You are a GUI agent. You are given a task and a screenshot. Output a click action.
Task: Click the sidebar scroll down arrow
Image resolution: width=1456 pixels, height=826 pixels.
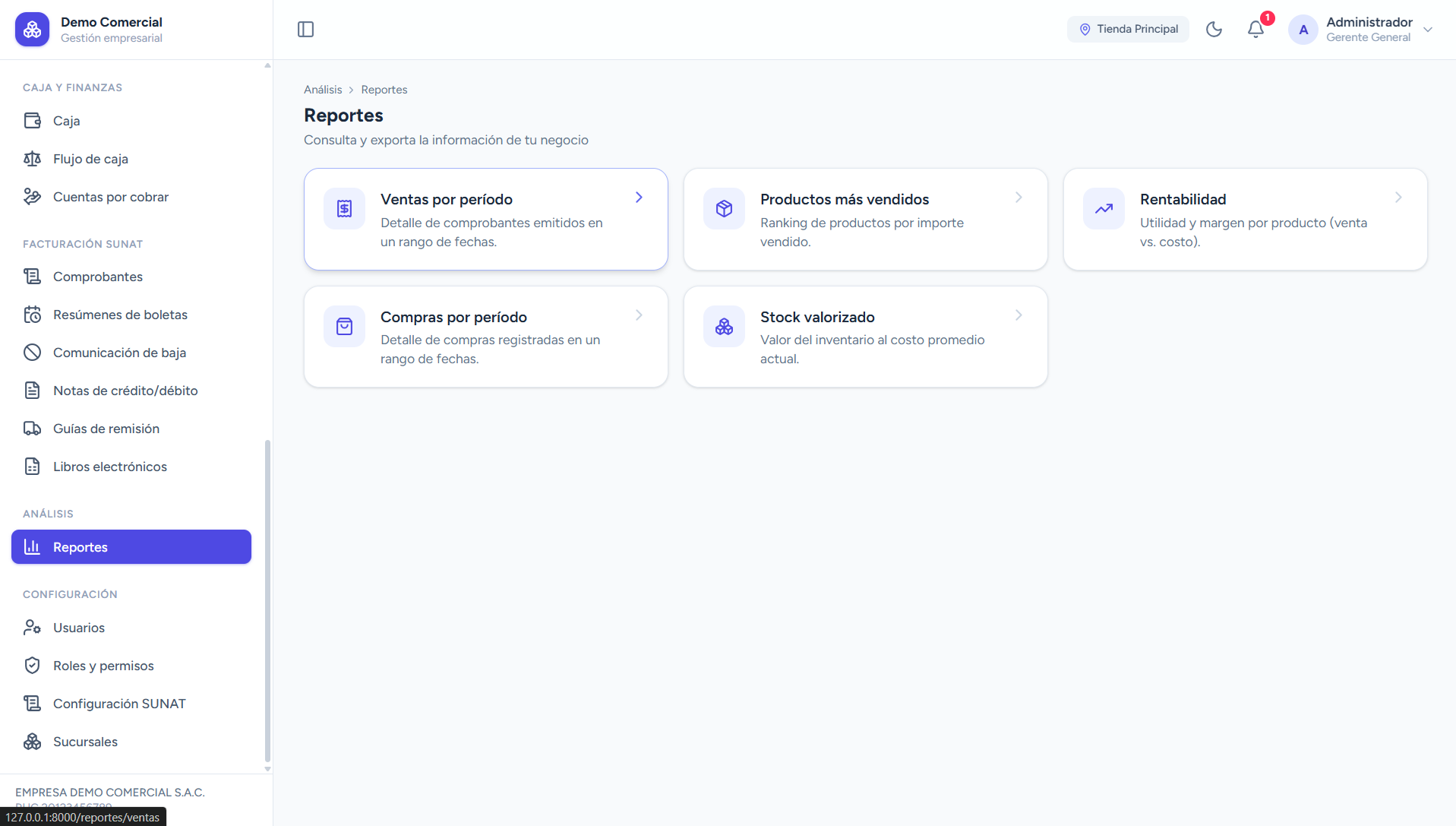tap(267, 769)
